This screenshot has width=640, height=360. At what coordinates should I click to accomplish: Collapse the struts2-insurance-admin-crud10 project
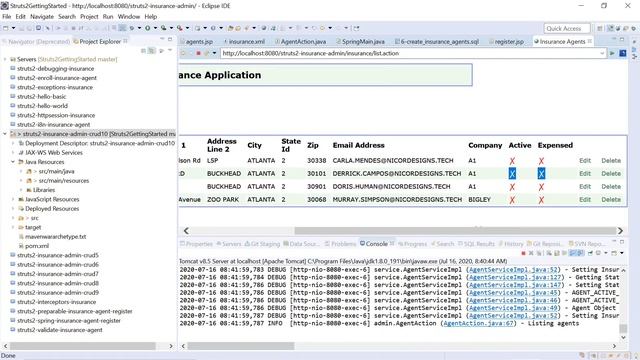pos(5,134)
